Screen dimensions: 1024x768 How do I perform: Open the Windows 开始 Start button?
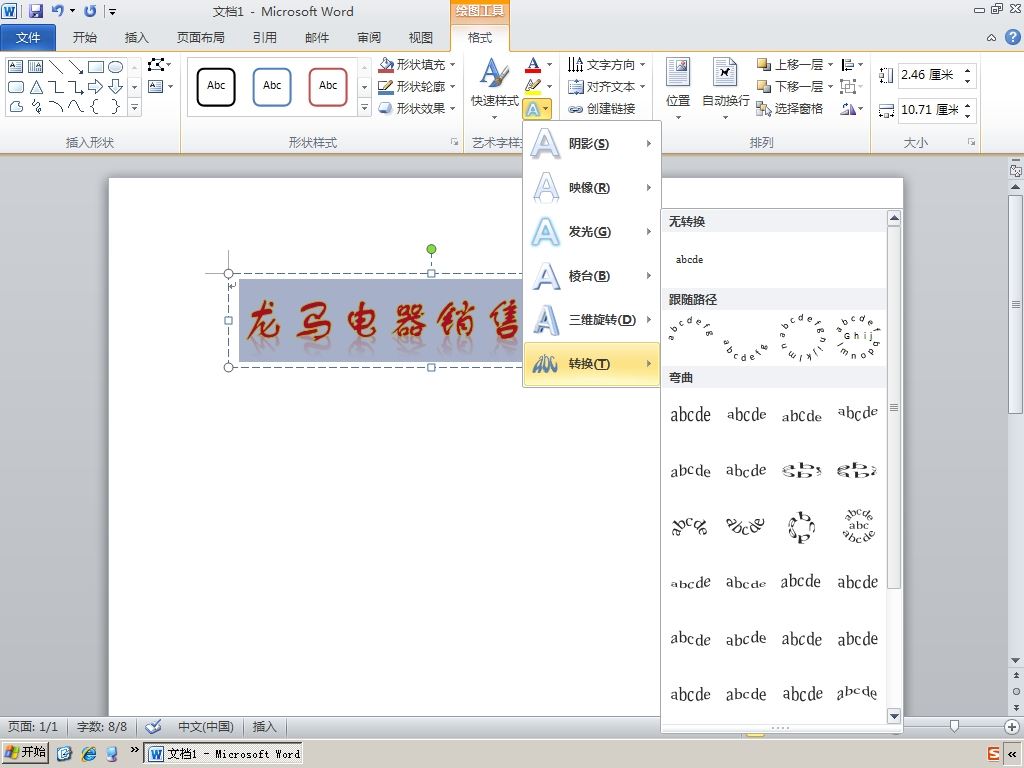click(x=25, y=753)
